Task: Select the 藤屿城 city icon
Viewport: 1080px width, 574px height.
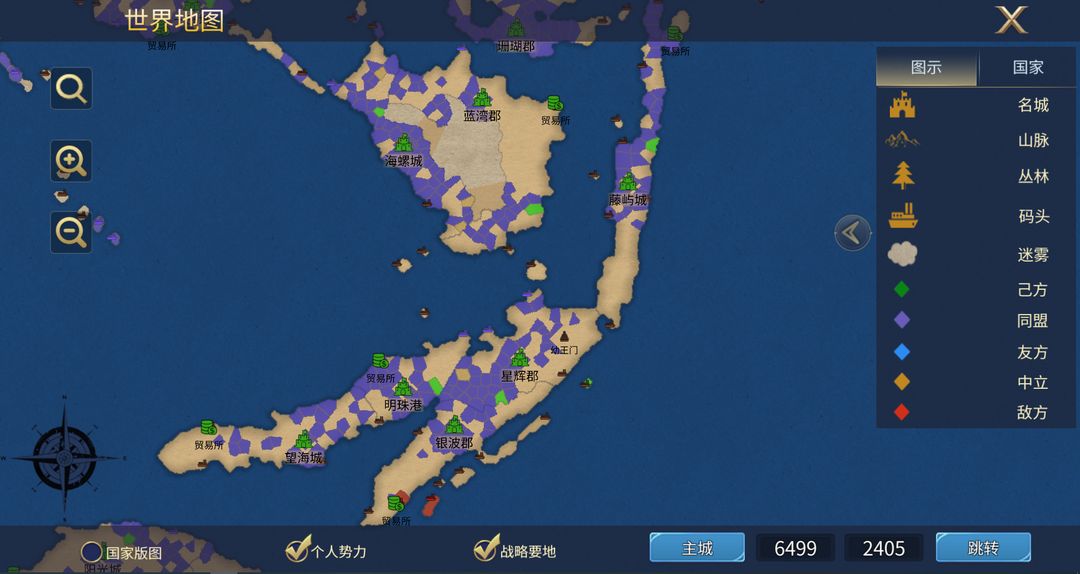Action: (627, 182)
